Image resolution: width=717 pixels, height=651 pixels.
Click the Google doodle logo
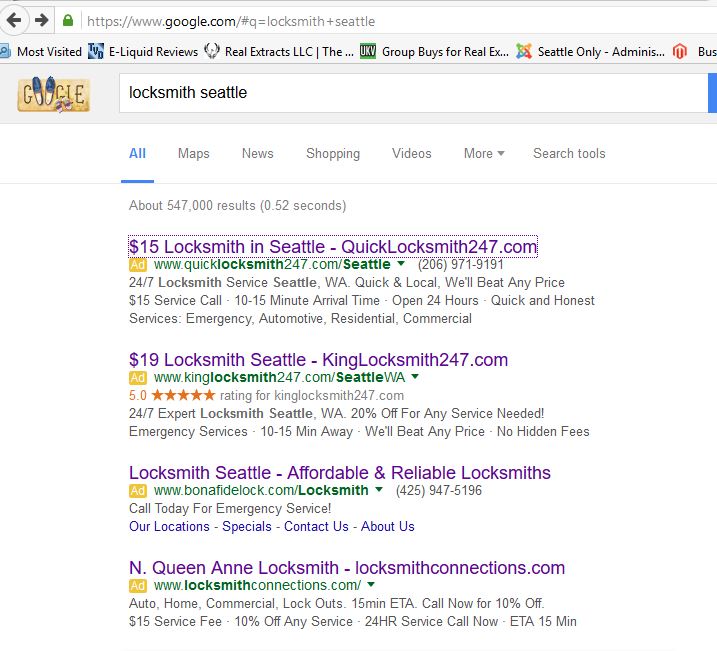pyautogui.click(x=54, y=95)
